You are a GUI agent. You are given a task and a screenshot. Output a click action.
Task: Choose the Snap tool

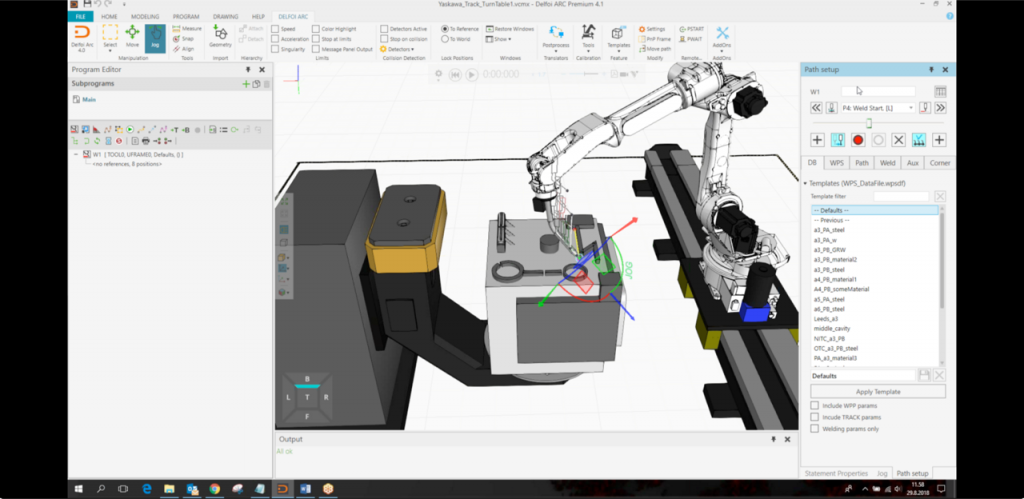coord(184,39)
